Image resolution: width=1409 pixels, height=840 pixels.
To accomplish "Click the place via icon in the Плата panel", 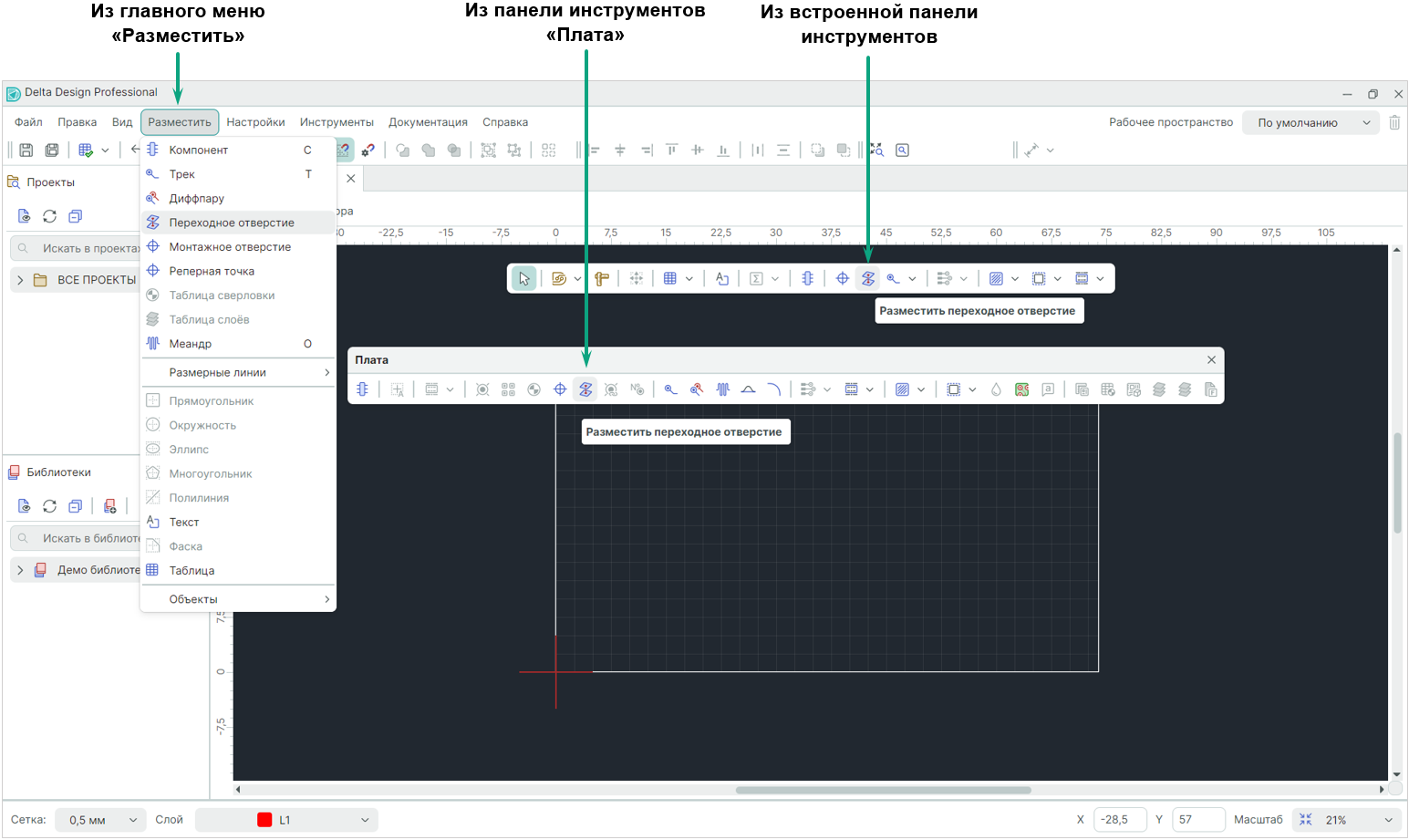I will click(x=585, y=389).
